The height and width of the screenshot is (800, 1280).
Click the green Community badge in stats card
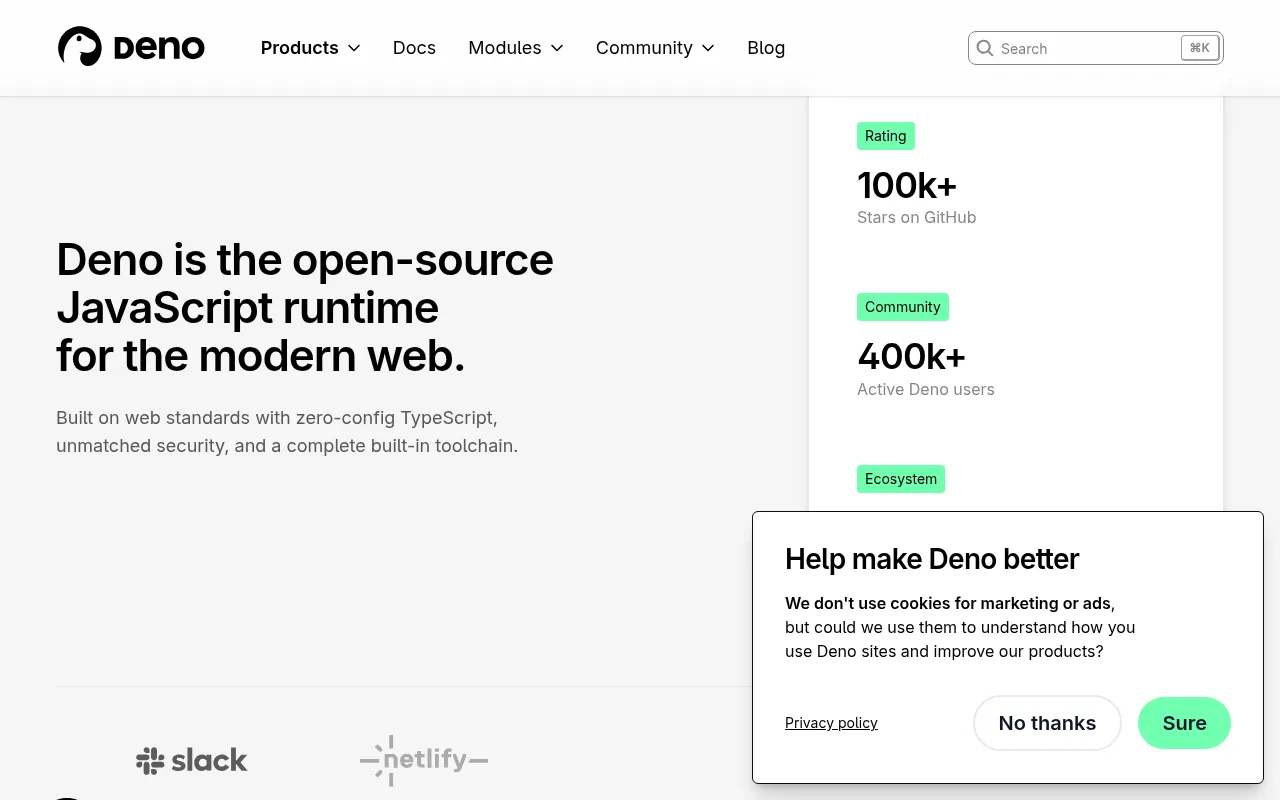coord(903,307)
